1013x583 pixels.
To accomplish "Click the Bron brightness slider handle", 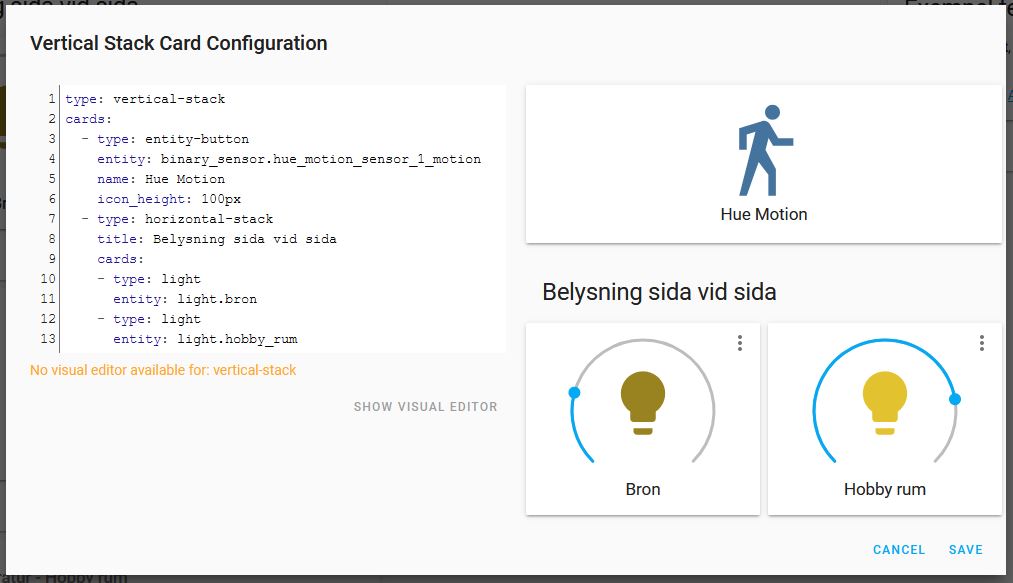I will [574, 392].
